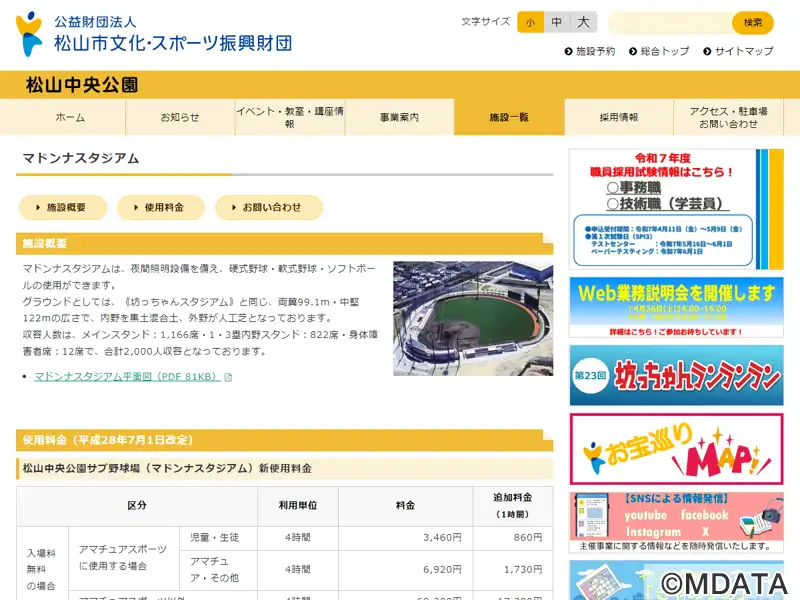Open the アクセス・駐車場 お問い合わせ tab
The height and width of the screenshot is (600, 800).
pyautogui.click(x=728, y=117)
